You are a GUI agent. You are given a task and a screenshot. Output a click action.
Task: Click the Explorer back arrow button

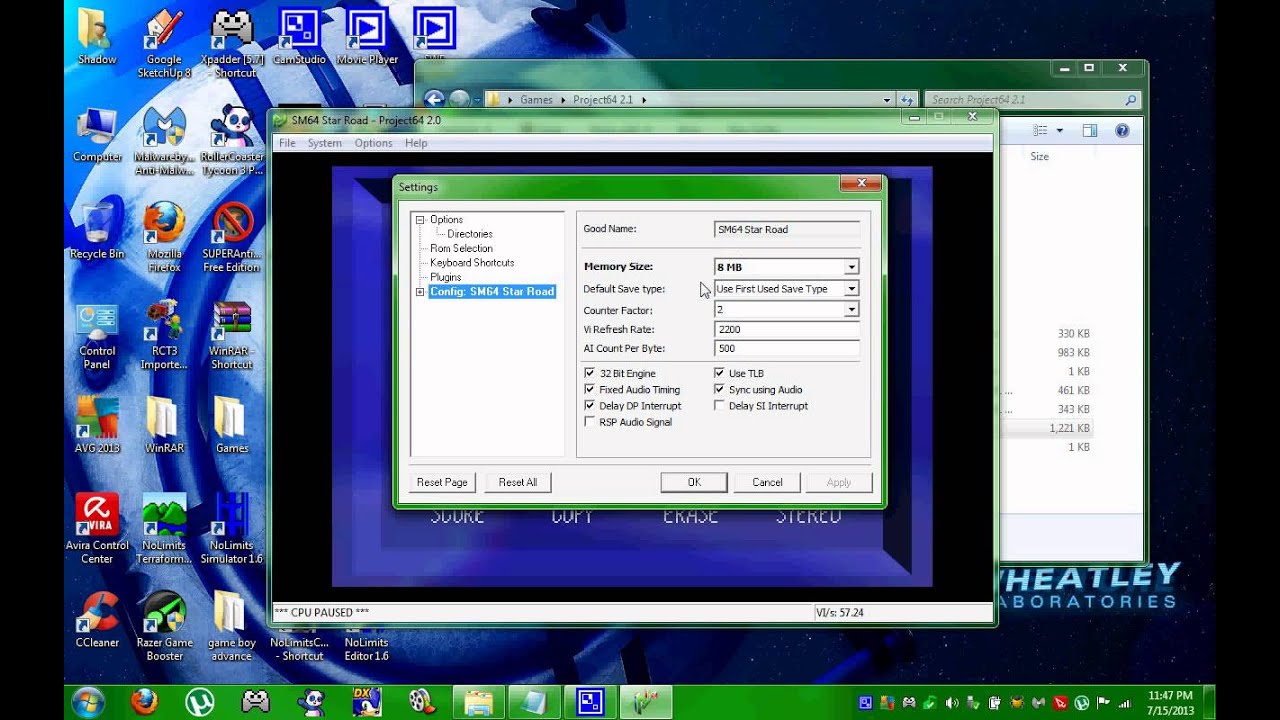click(x=434, y=99)
